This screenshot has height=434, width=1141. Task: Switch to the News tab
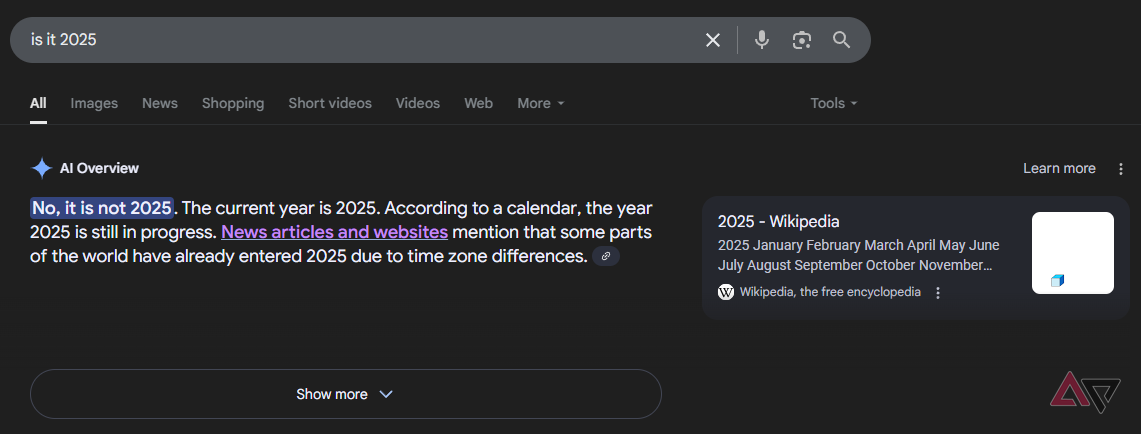click(x=160, y=103)
